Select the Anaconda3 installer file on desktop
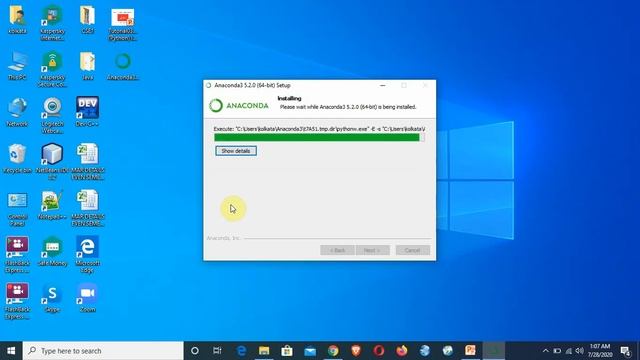640x360 pixels. tap(122, 66)
